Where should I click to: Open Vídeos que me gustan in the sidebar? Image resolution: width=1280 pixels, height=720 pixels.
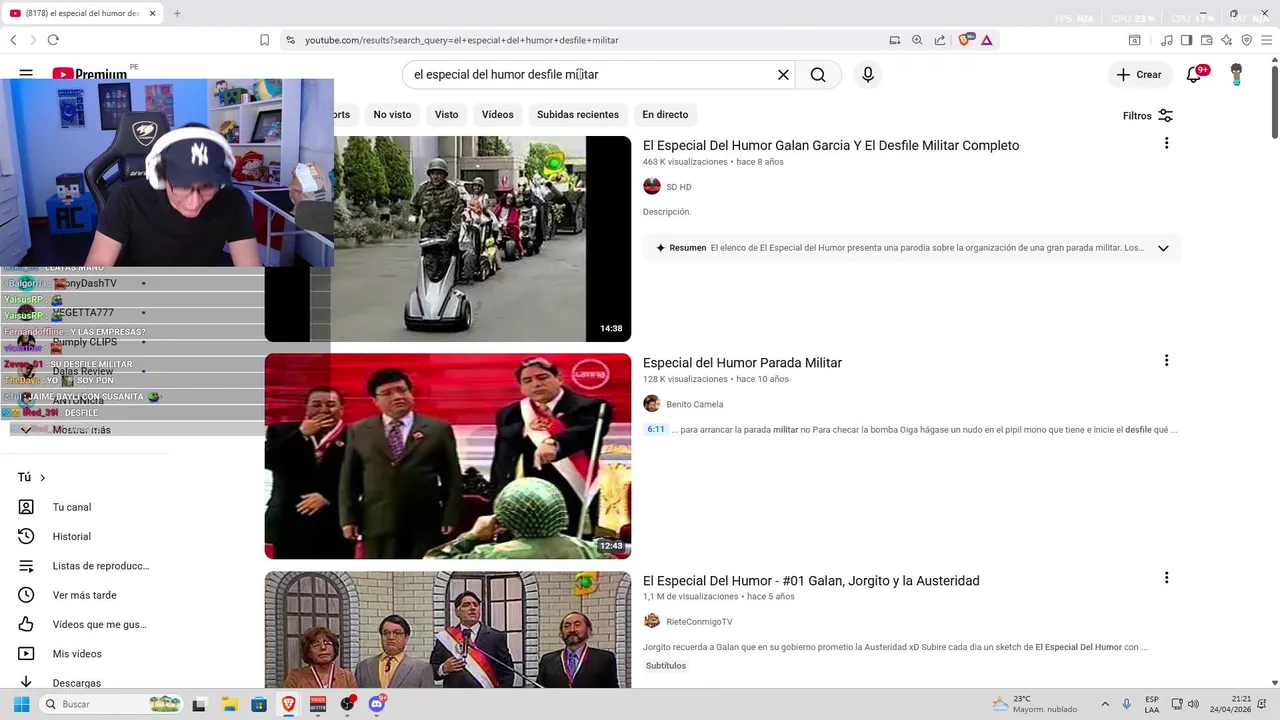click(83, 625)
